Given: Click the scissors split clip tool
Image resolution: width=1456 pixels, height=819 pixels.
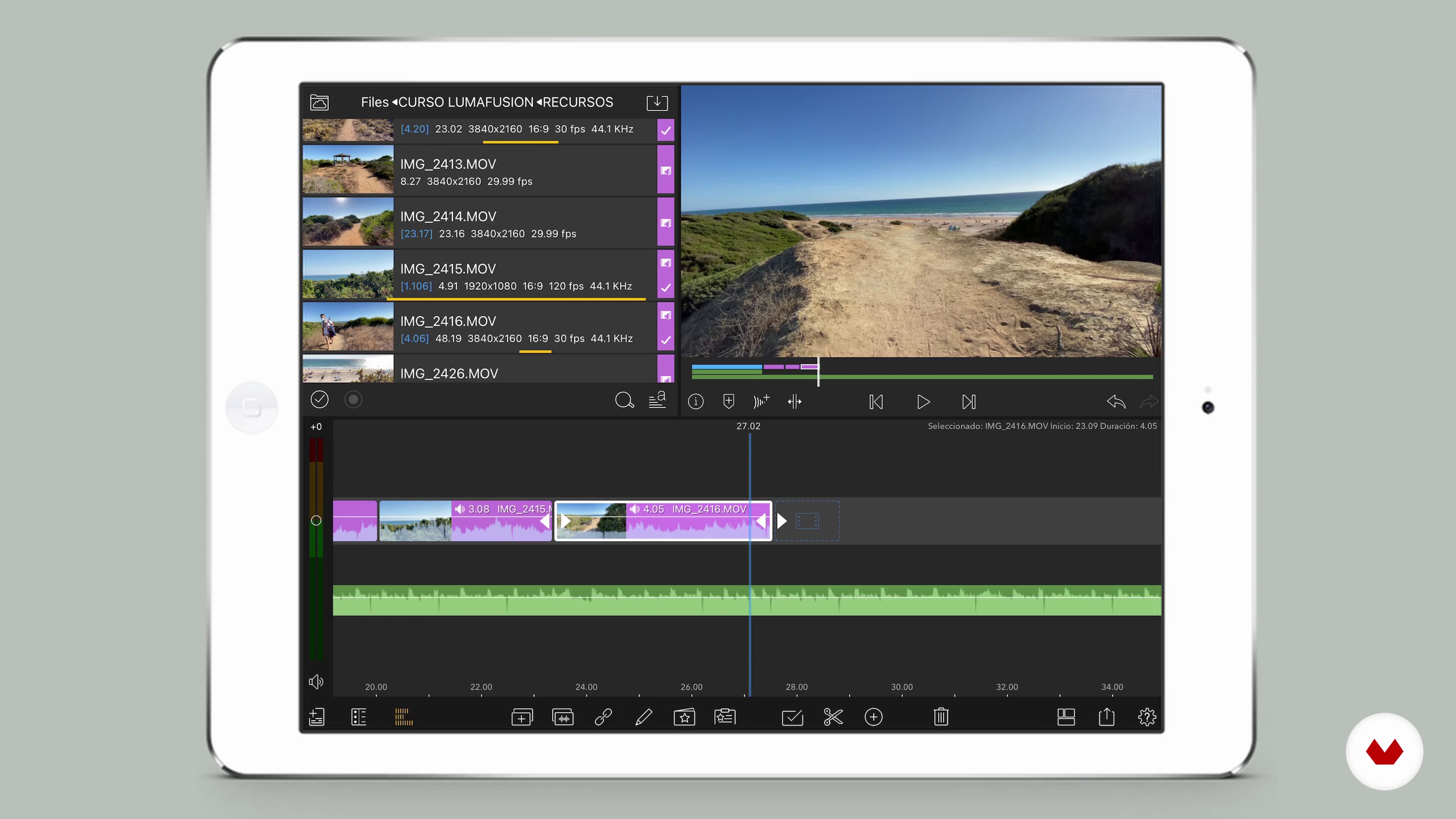Looking at the screenshot, I should [x=833, y=717].
